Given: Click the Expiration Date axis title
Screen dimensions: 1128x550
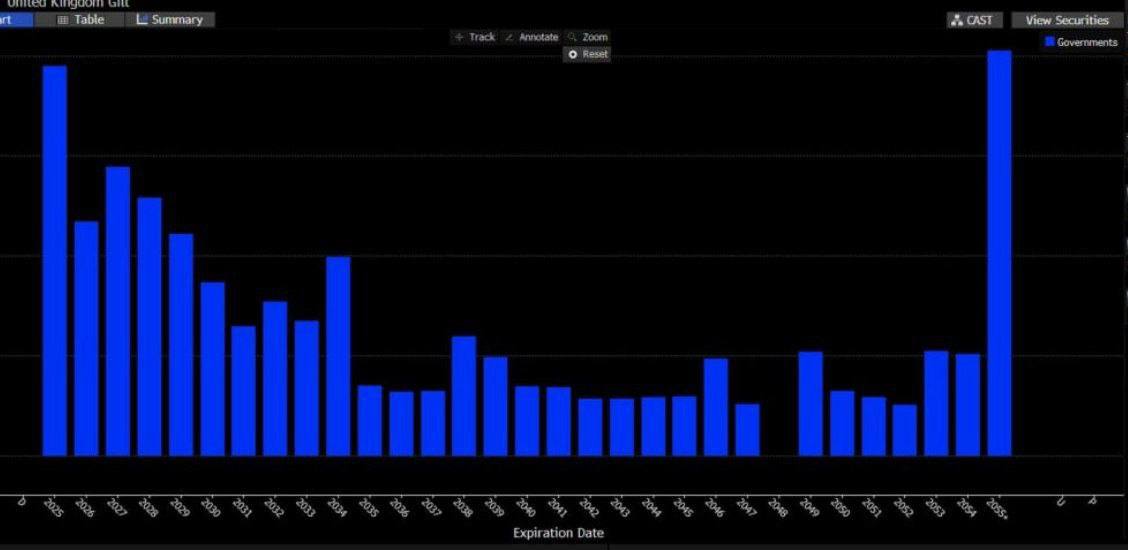Looking at the screenshot, I should click(558, 533).
